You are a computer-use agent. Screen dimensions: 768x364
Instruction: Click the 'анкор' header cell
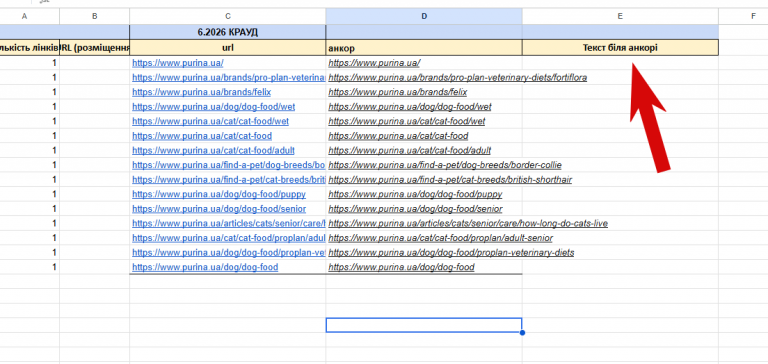click(x=424, y=48)
